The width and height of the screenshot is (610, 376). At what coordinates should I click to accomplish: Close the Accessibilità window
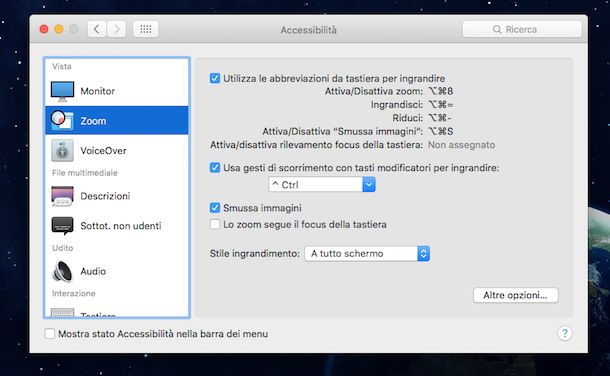point(44,29)
